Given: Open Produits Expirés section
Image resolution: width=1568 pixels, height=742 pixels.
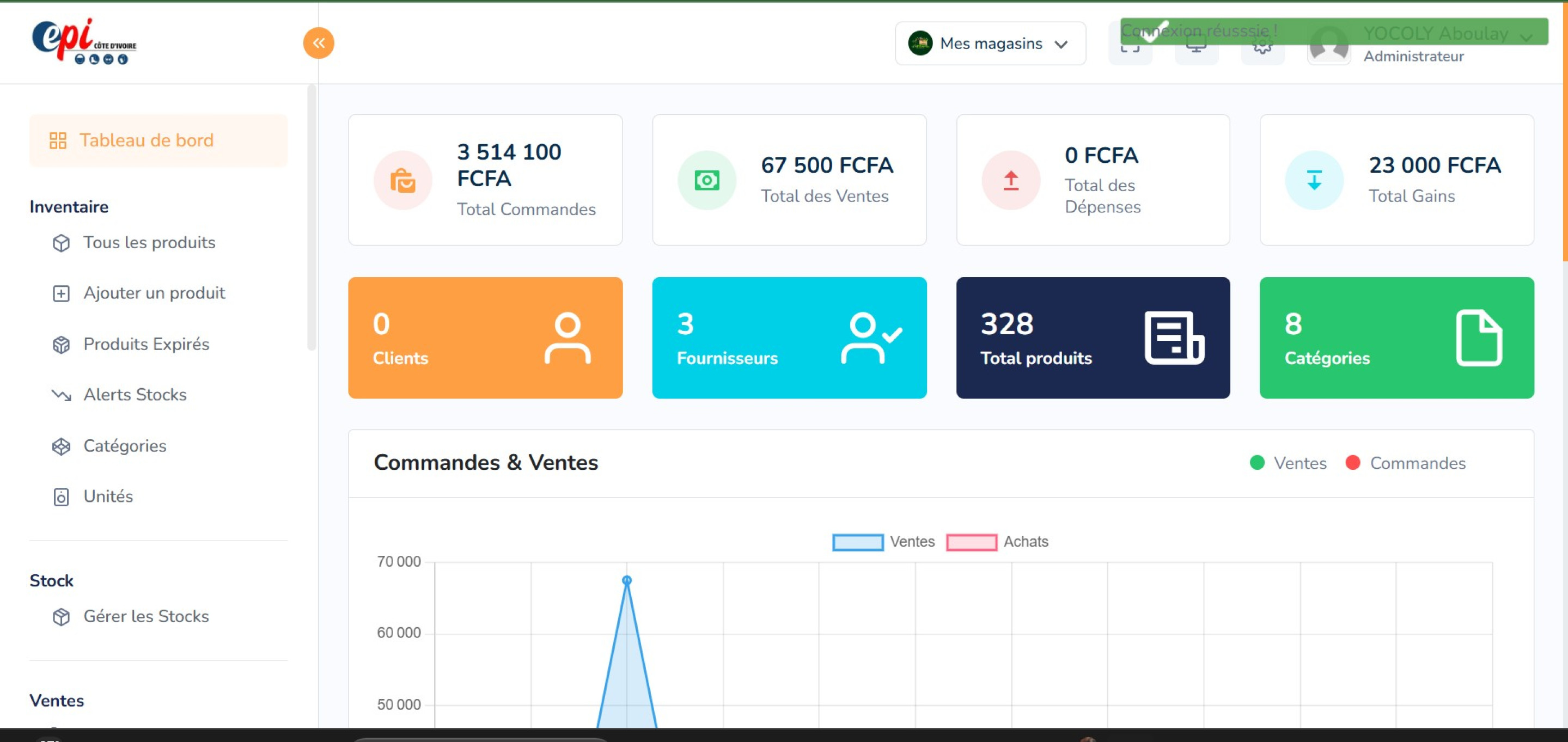Looking at the screenshot, I should pos(146,344).
